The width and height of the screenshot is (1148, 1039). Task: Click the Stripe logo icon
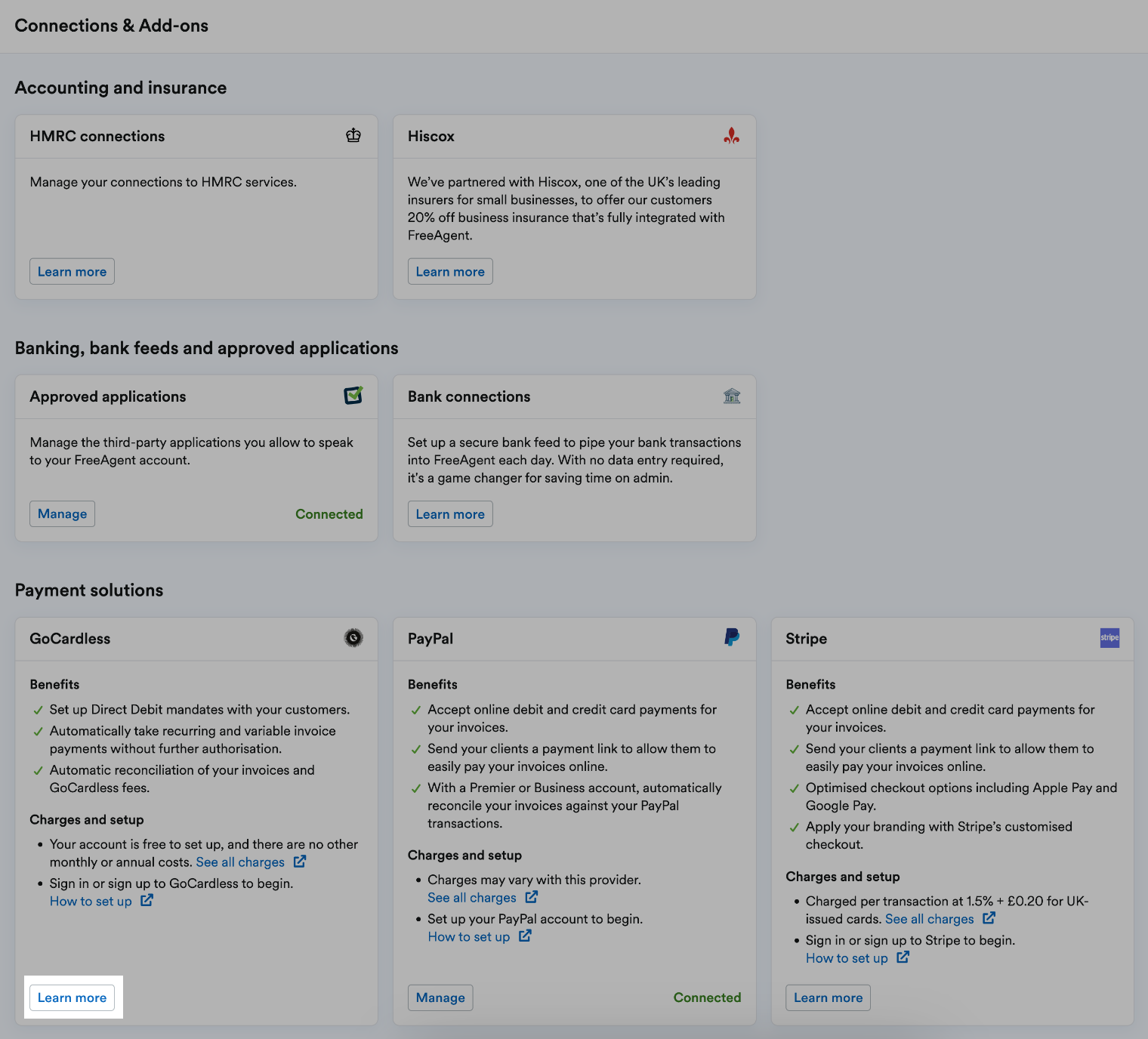[x=1109, y=637]
